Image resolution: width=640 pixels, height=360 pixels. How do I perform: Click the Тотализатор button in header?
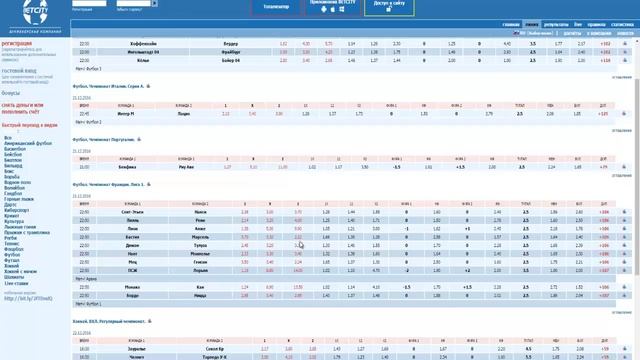pos(276,7)
